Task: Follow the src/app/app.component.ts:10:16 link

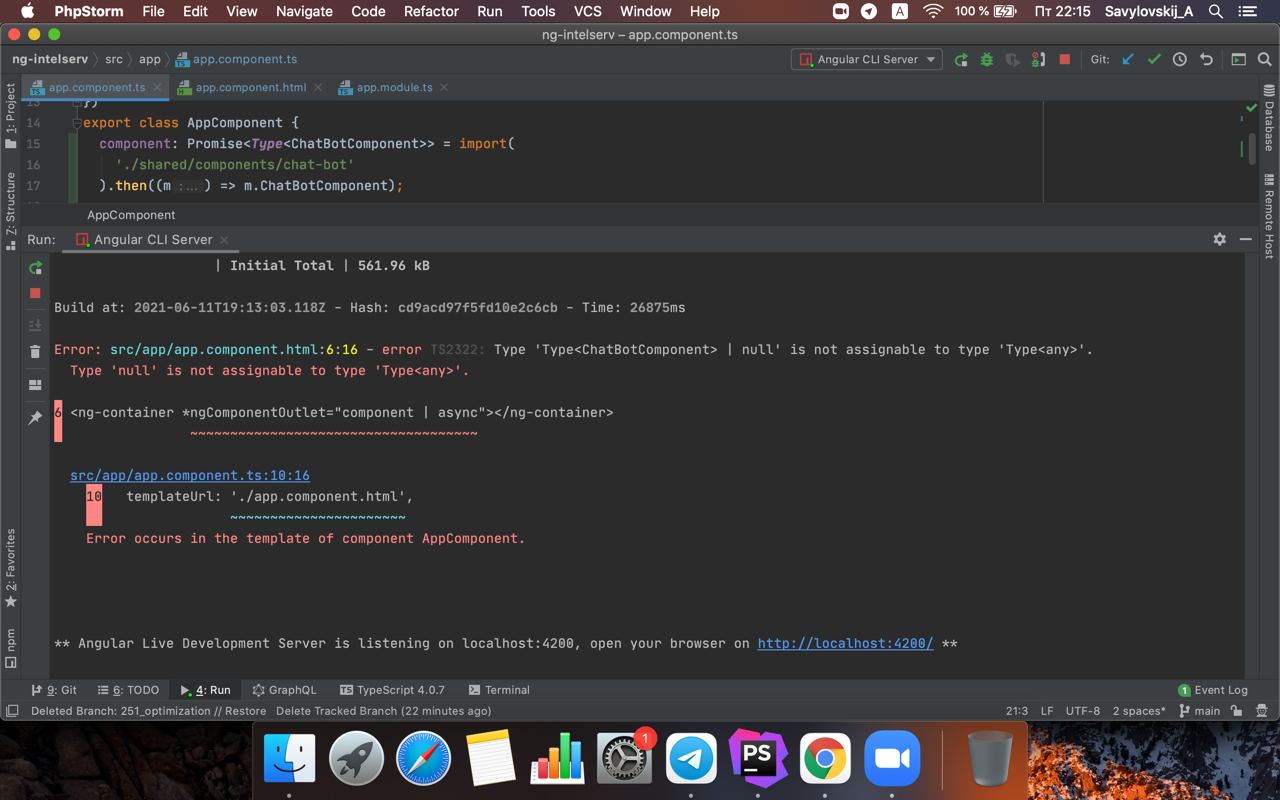Action: click(189, 475)
